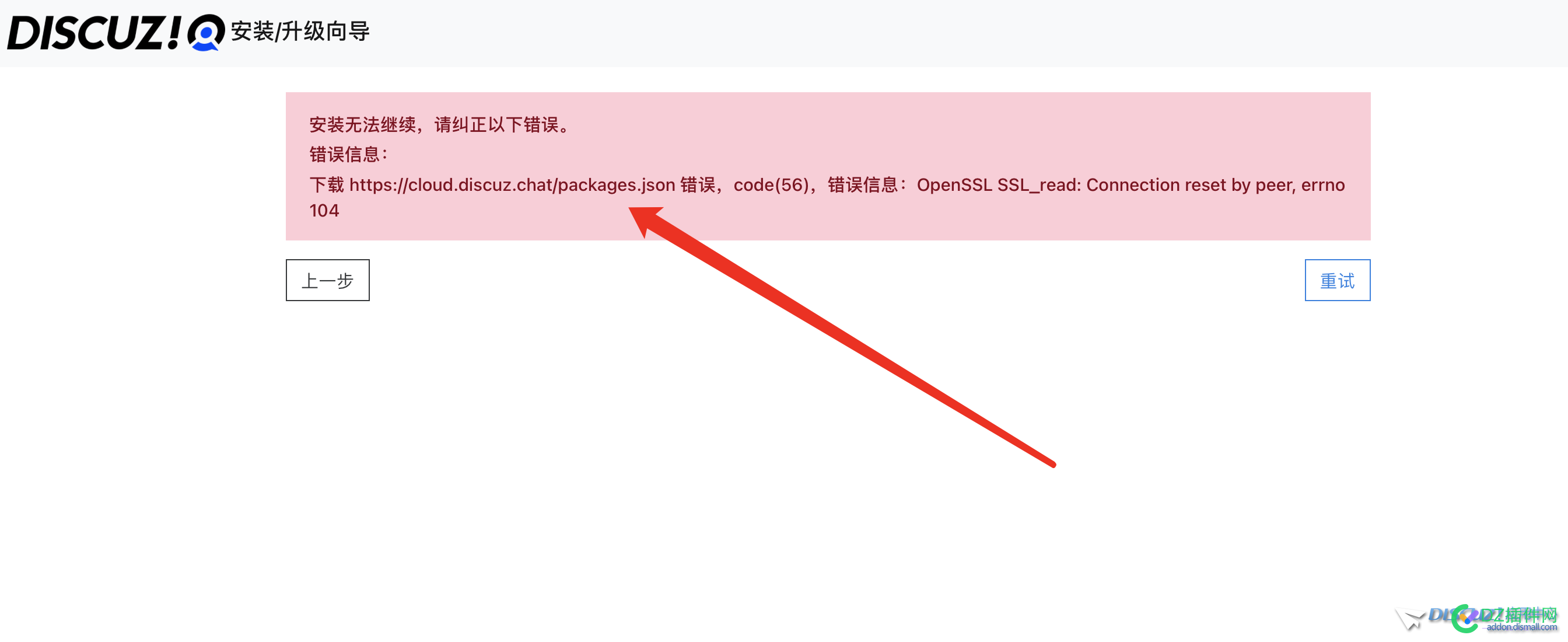Image resolution: width=1568 pixels, height=642 pixels.
Task: Click the 错误信息: label
Action: (x=349, y=155)
